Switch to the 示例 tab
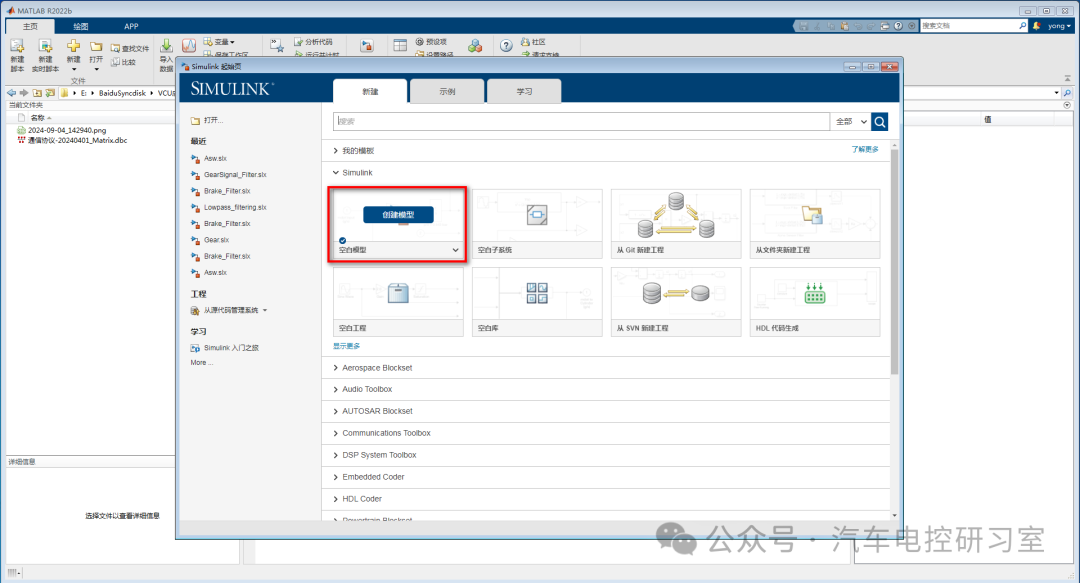Image resolution: width=1080 pixels, height=583 pixels. (447, 91)
